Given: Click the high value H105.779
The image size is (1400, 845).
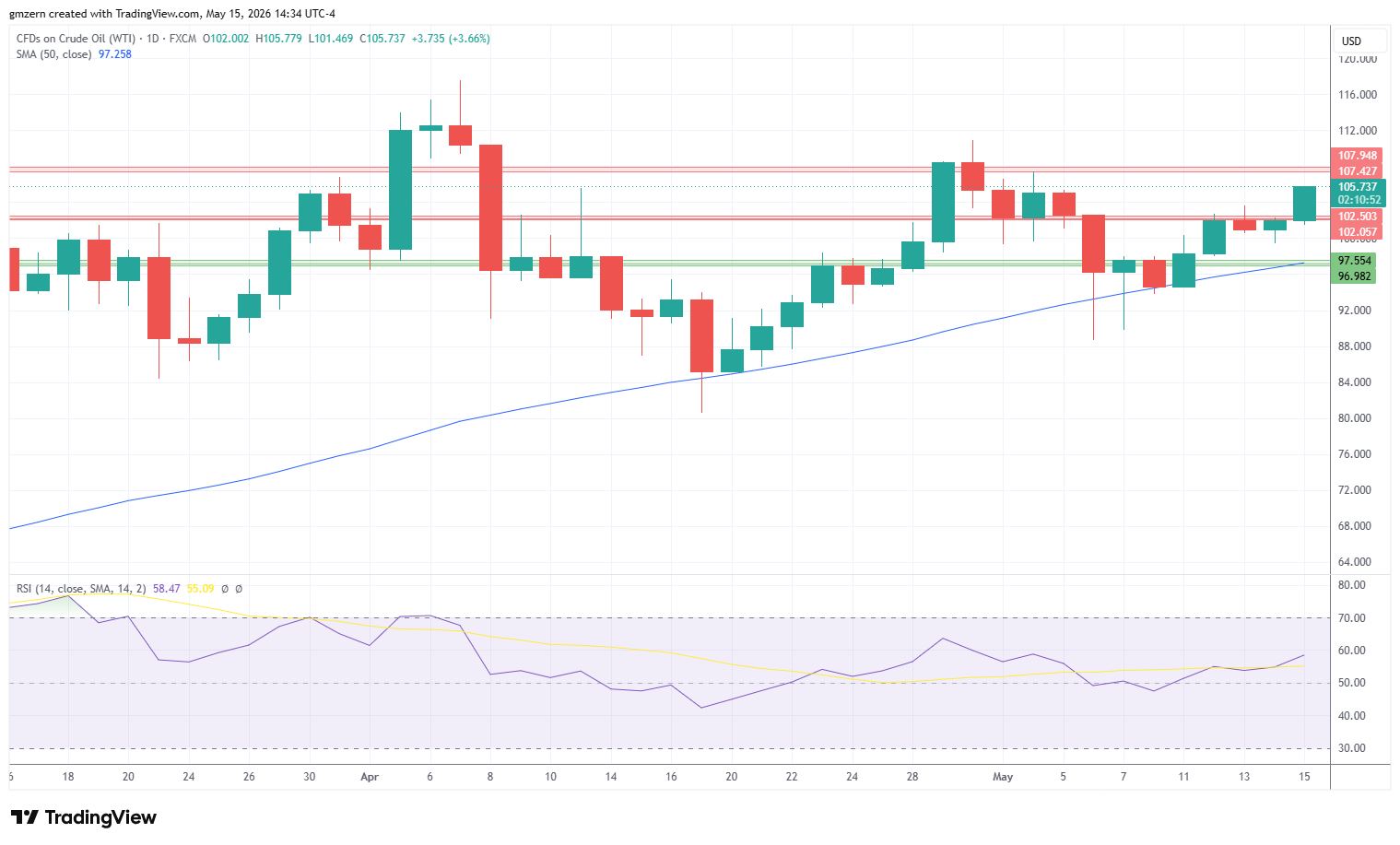Looking at the screenshot, I should (278, 39).
